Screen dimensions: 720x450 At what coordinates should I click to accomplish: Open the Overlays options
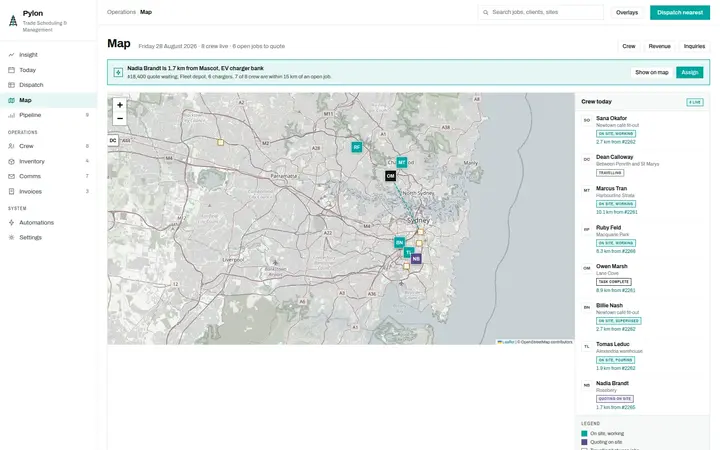pyautogui.click(x=627, y=12)
